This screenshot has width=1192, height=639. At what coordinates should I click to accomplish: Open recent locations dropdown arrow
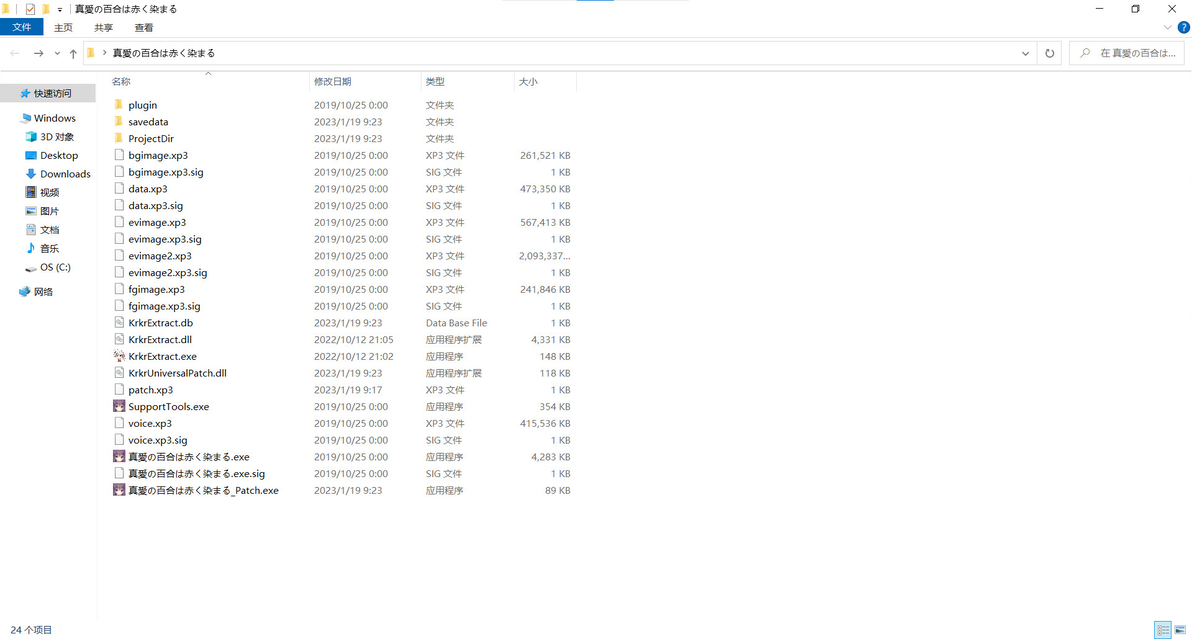[57, 53]
